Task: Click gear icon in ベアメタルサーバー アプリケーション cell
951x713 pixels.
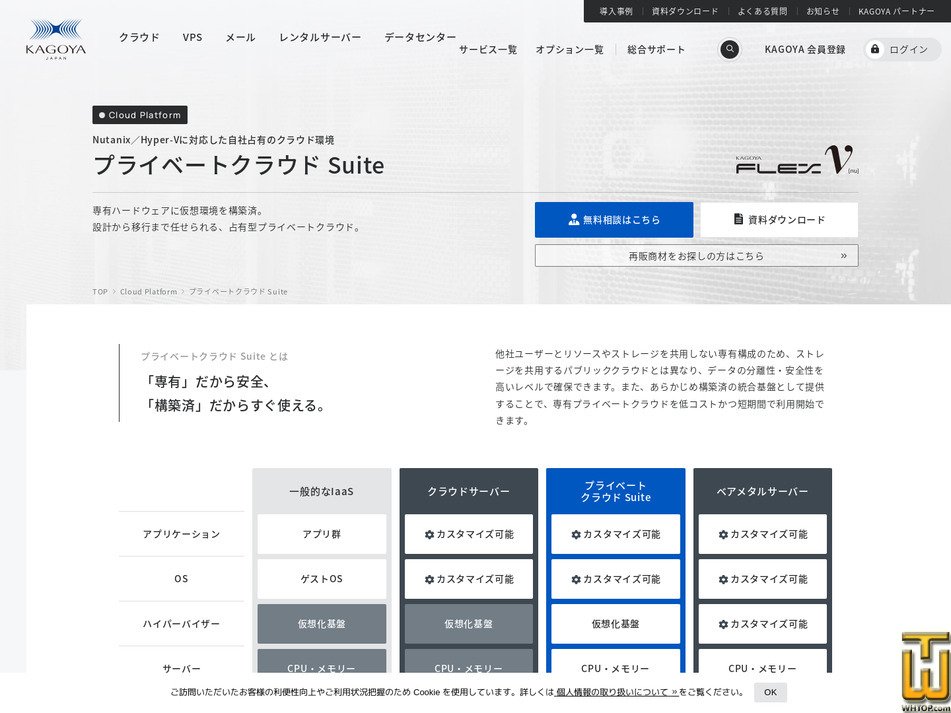Action: [723, 535]
